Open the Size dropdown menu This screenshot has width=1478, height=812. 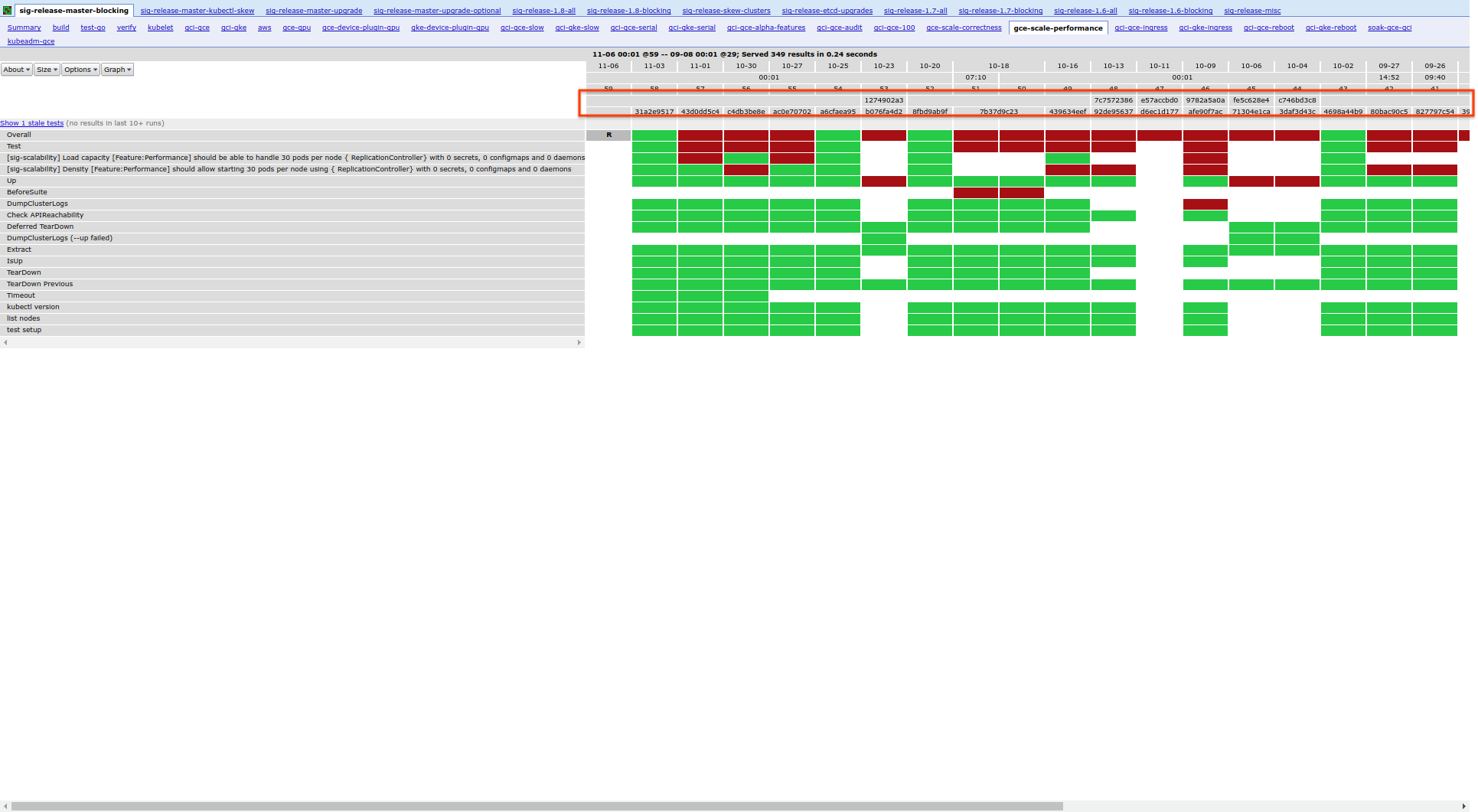(x=47, y=70)
